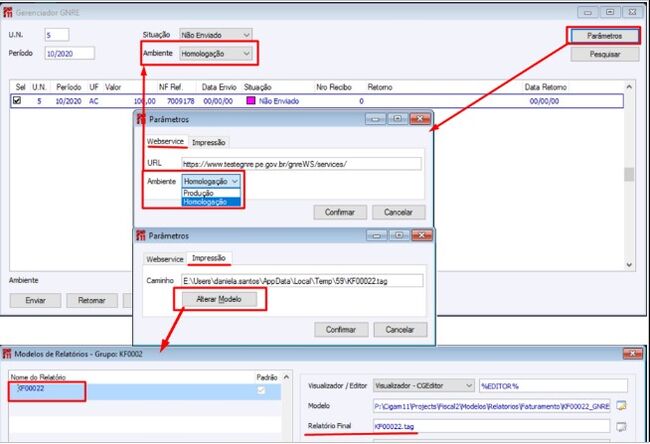Image resolution: width=650 pixels, height=444 pixels.
Task: Click the Modelo path field
Action: point(492,406)
